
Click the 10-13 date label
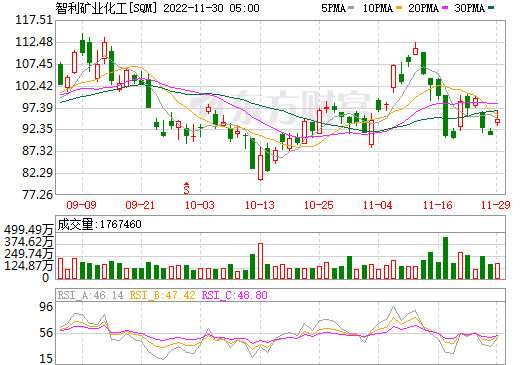260,205
